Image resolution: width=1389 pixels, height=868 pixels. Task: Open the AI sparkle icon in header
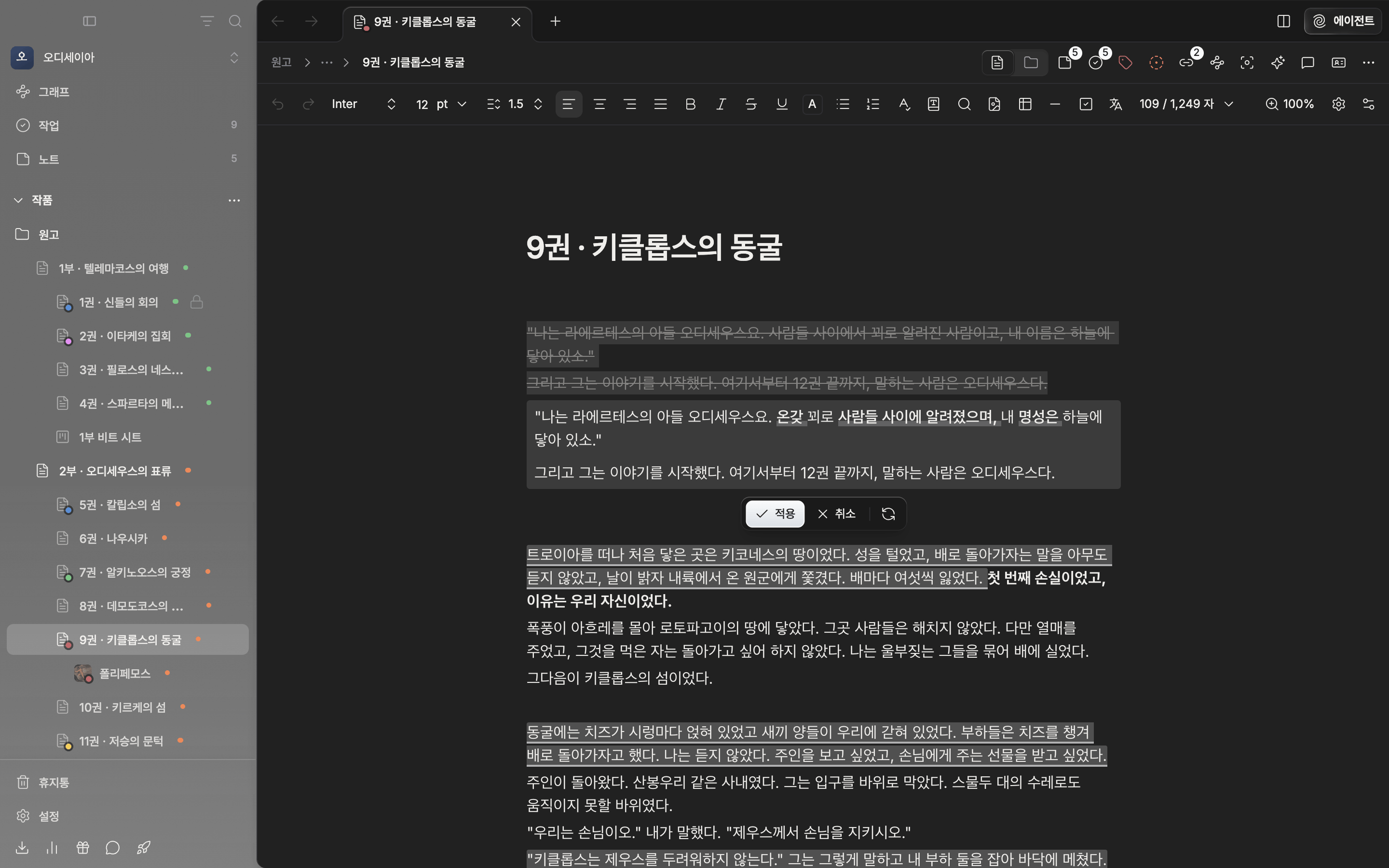[x=1277, y=63]
